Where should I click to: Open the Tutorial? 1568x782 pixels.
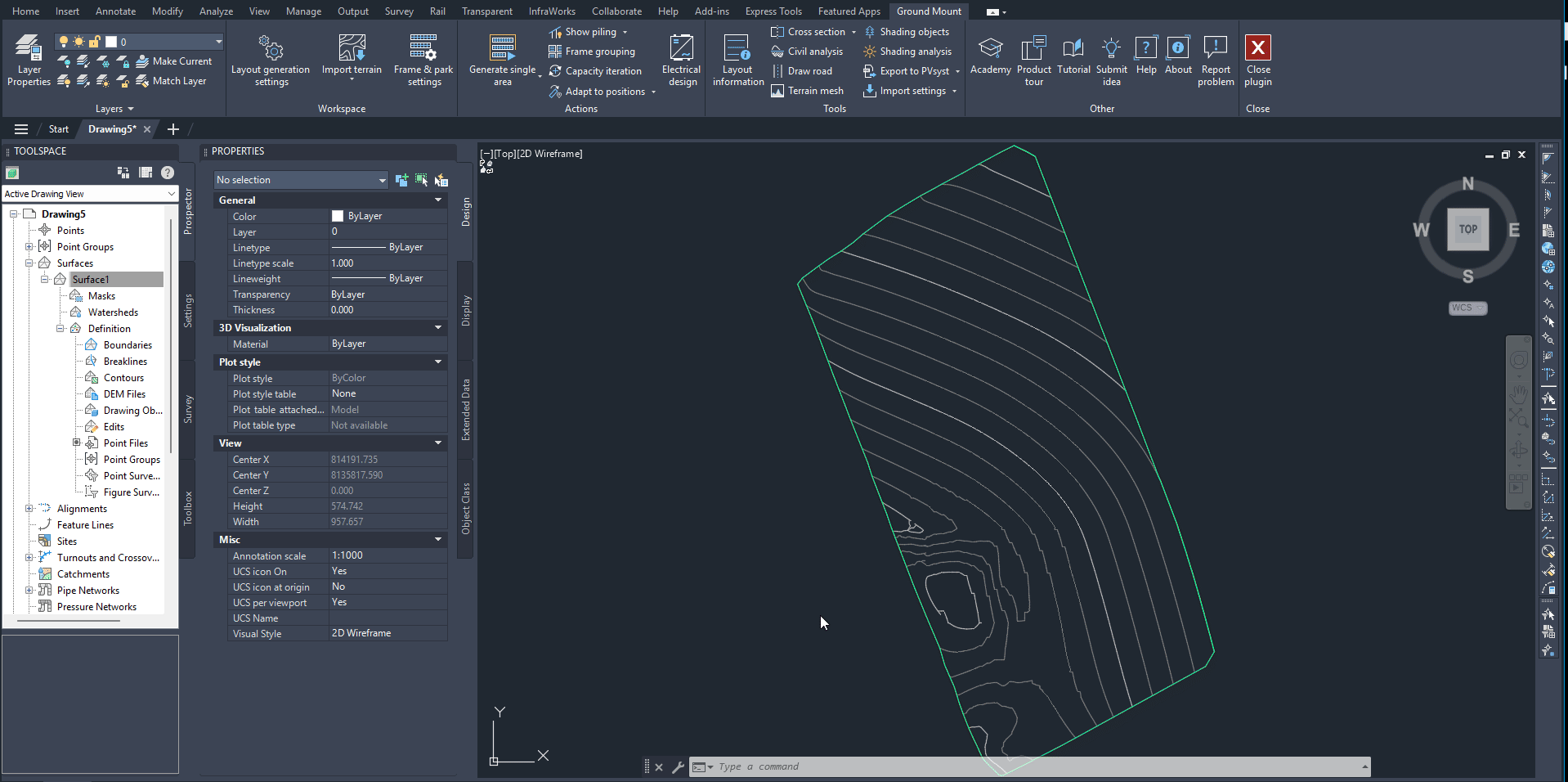pyautogui.click(x=1073, y=56)
